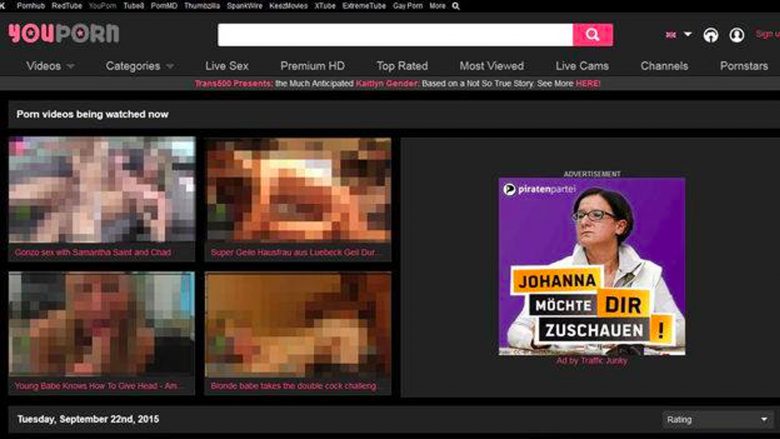The width and height of the screenshot is (780, 439).
Task: Open the Live Cams menu item
Action: [x=582, y=66]
